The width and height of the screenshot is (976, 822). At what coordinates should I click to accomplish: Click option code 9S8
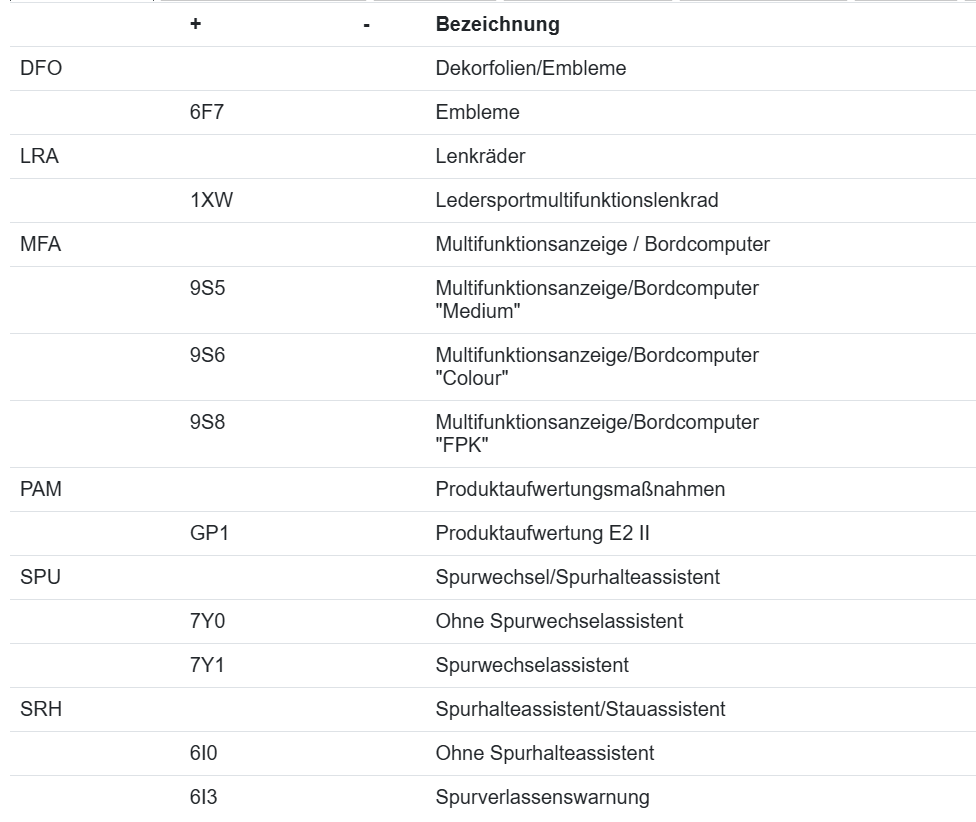(207, 422)
